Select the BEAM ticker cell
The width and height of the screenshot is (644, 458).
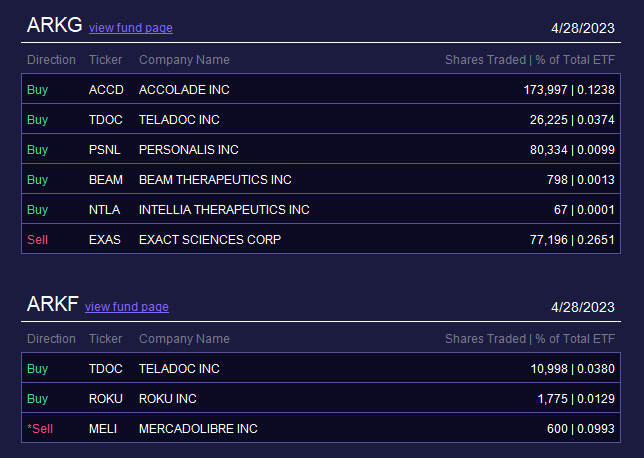click(106, 180)
